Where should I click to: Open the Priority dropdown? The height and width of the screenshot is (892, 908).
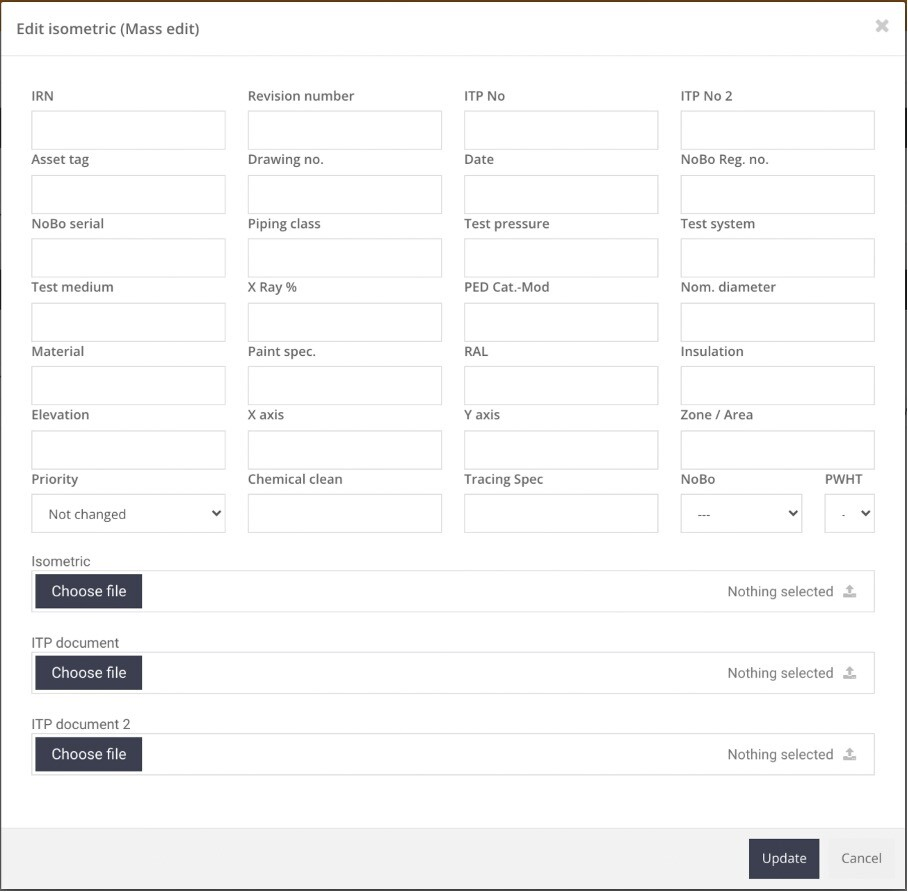128,514
